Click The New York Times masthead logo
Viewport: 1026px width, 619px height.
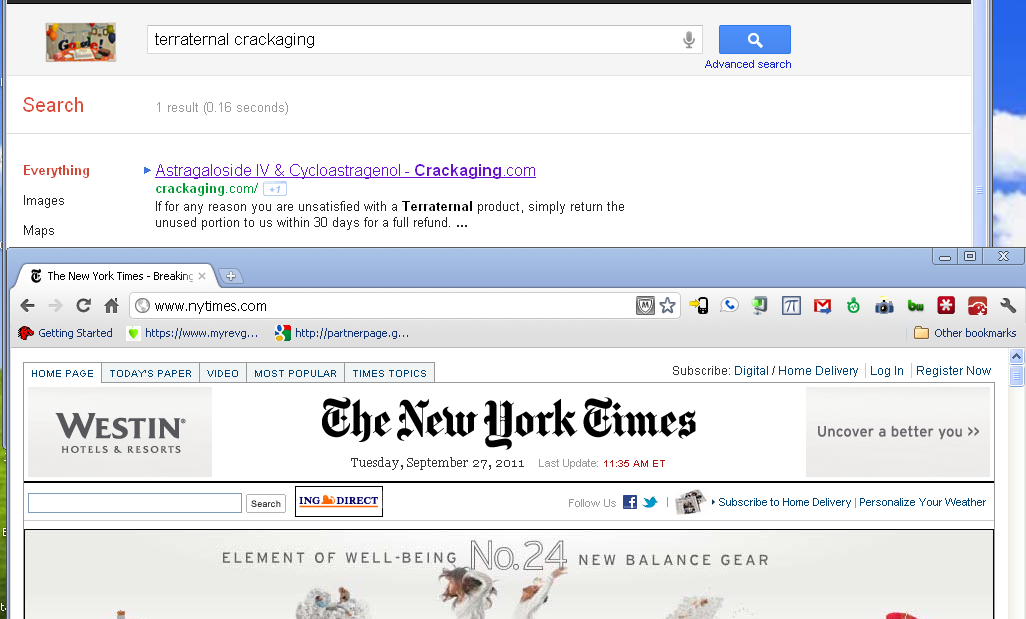pos(508,421)
